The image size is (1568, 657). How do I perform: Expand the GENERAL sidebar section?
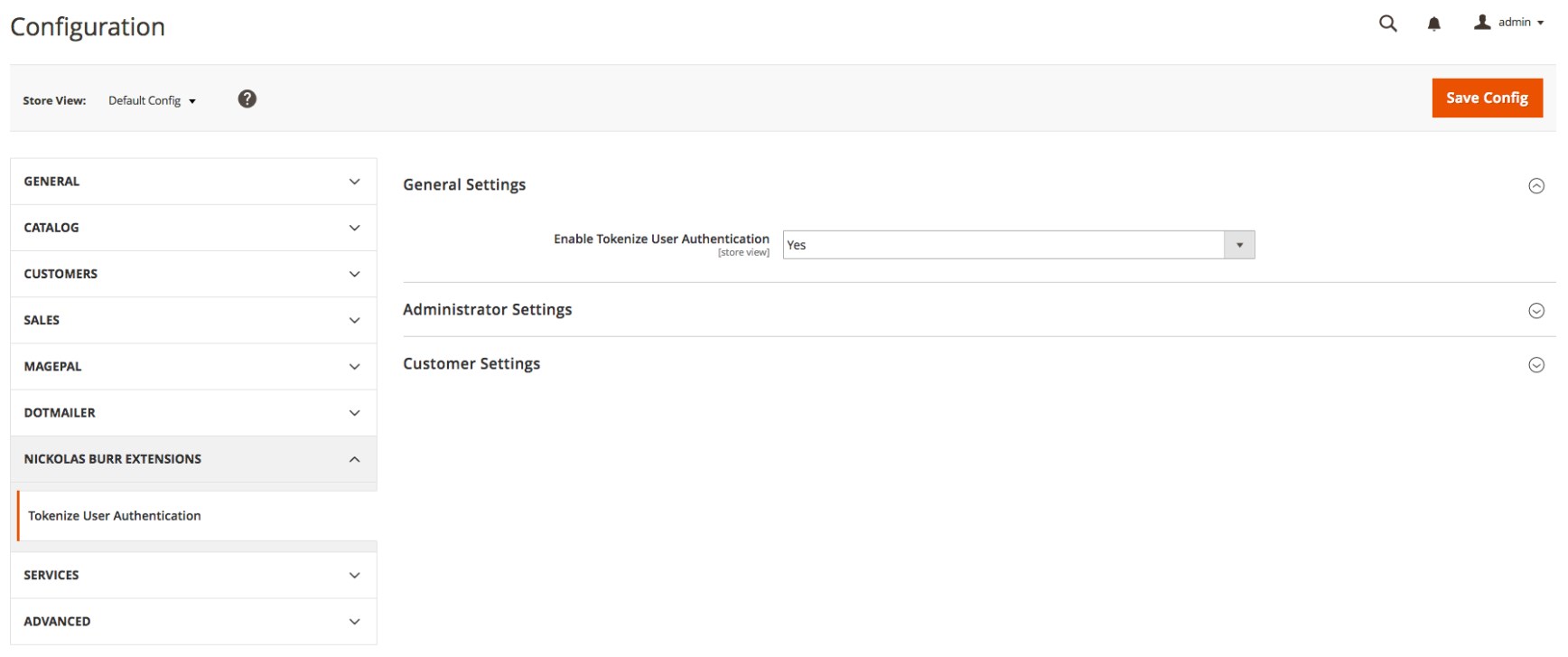tap(193, 182)
